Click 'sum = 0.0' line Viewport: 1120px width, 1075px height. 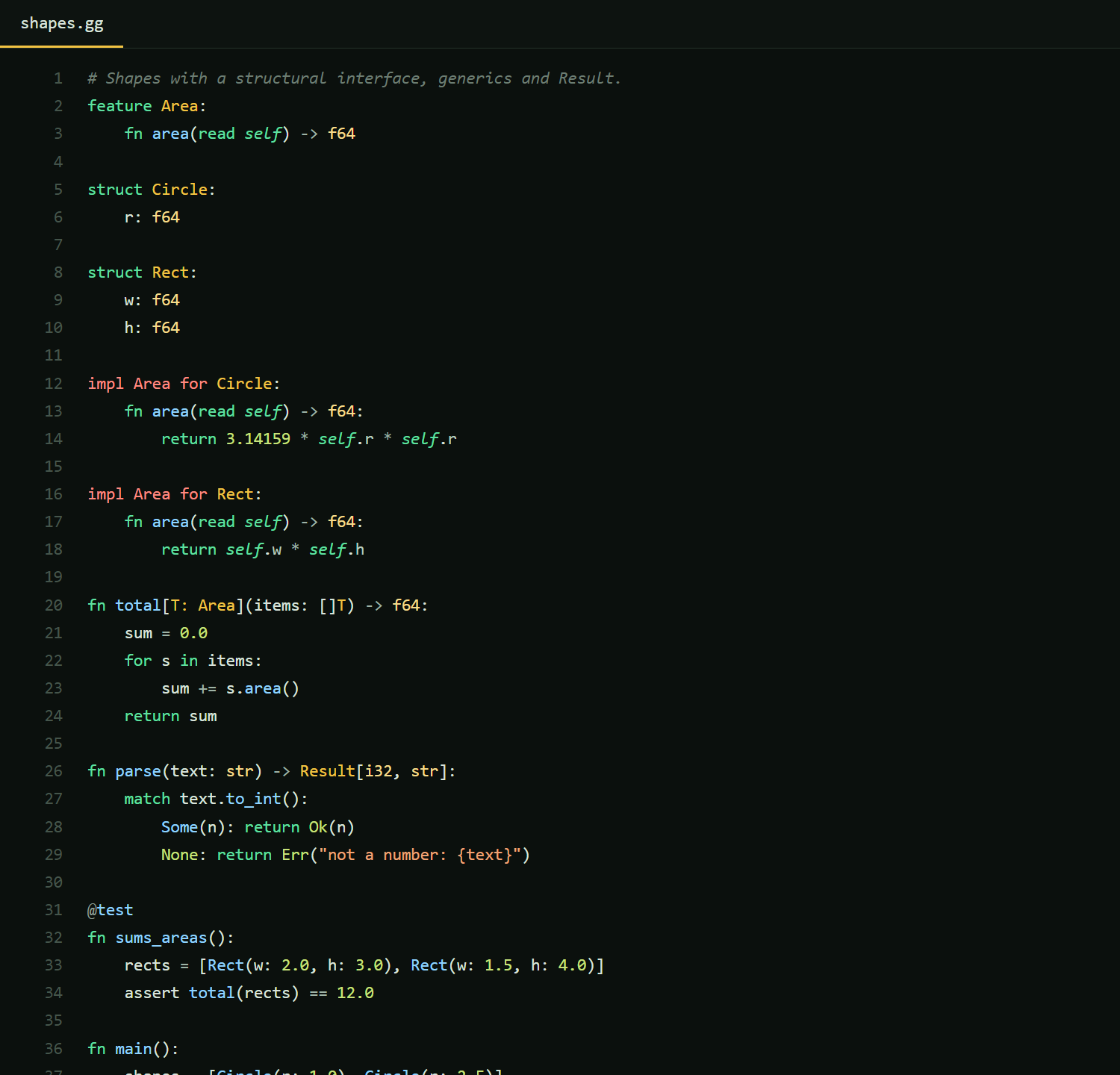(166, 633)
